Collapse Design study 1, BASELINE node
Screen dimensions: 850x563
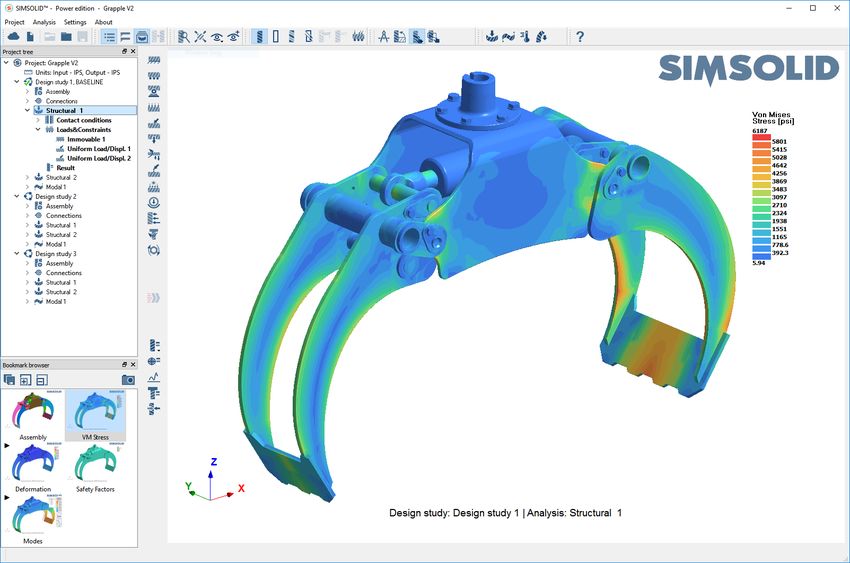(17, 82)
